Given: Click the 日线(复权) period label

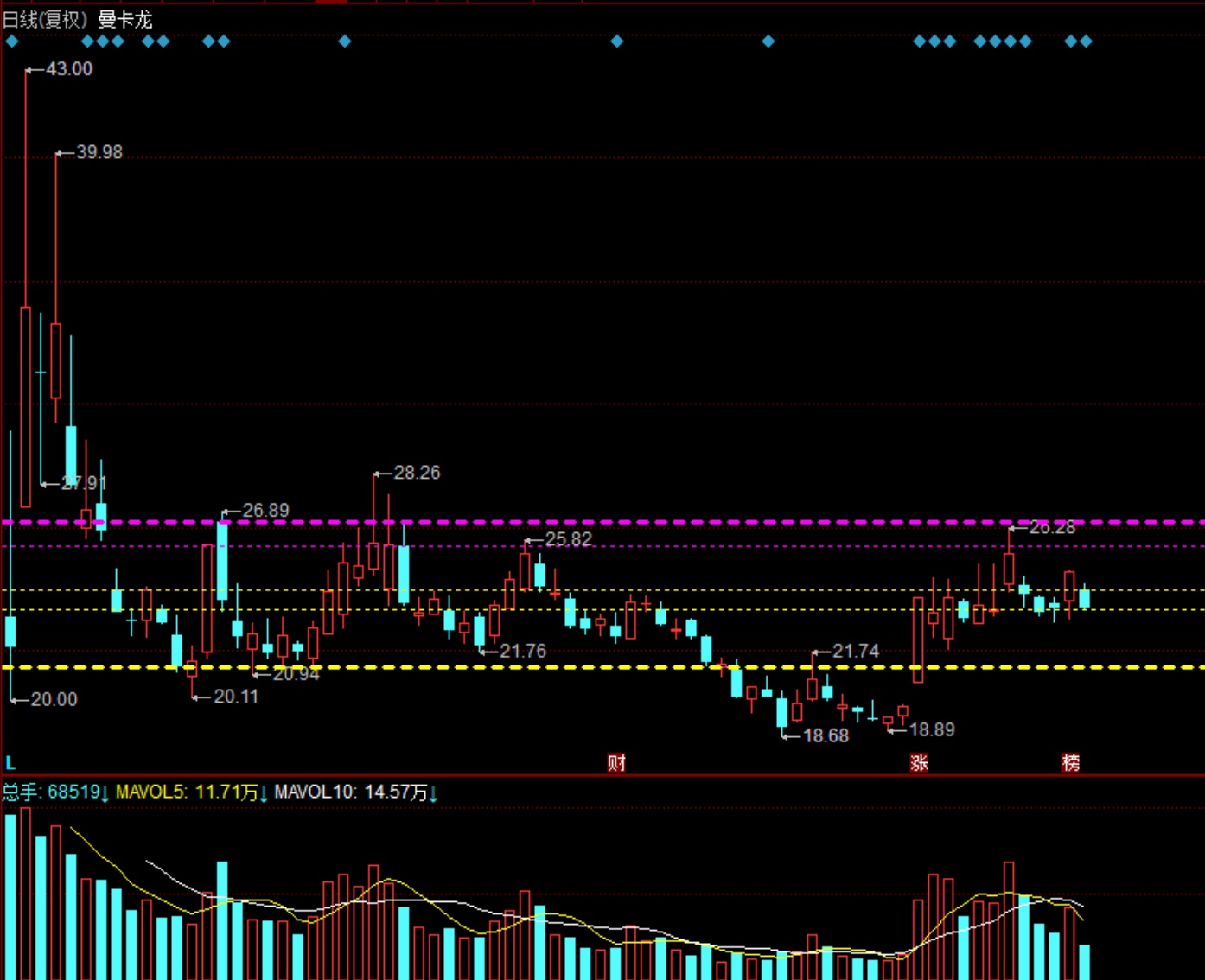Looking at the screenshot, I should coord(46,19).
